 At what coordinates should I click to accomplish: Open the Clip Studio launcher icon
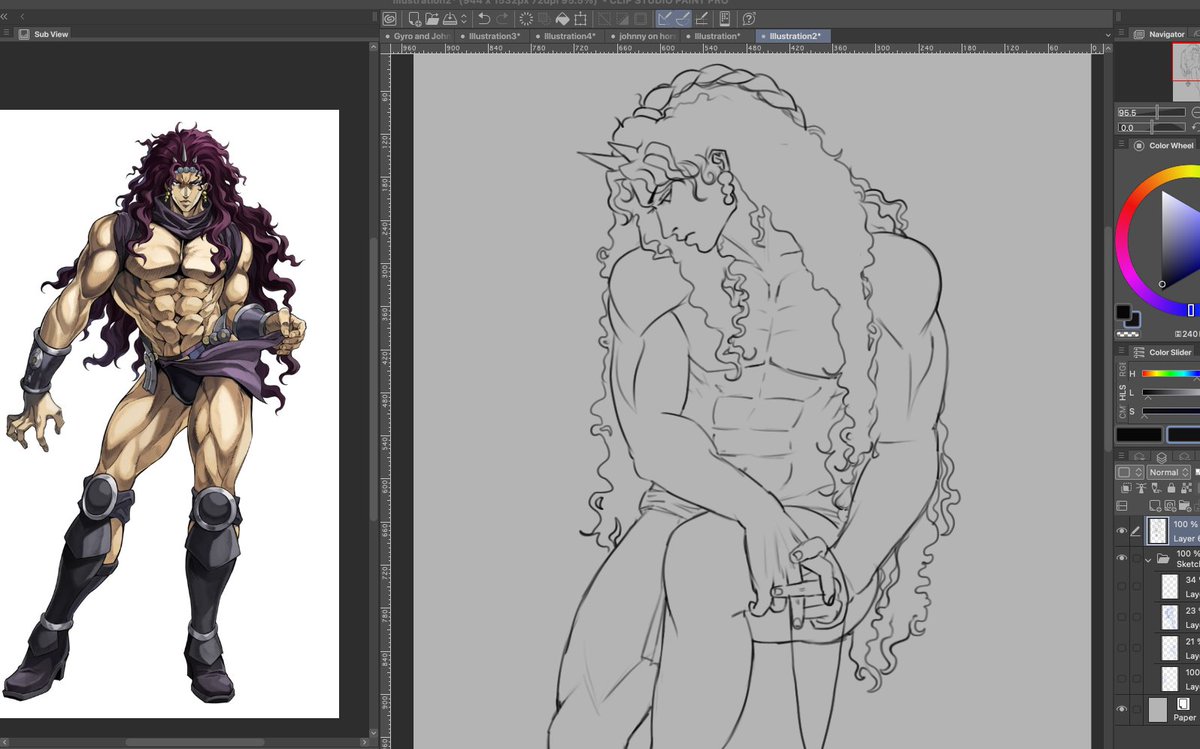coord(389,19)
